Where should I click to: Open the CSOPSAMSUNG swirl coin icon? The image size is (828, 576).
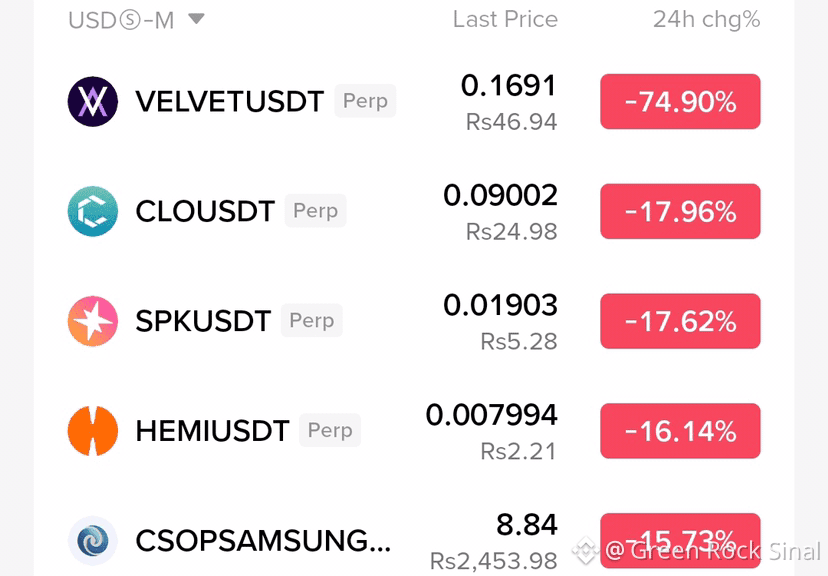click(x=92, y=541)
